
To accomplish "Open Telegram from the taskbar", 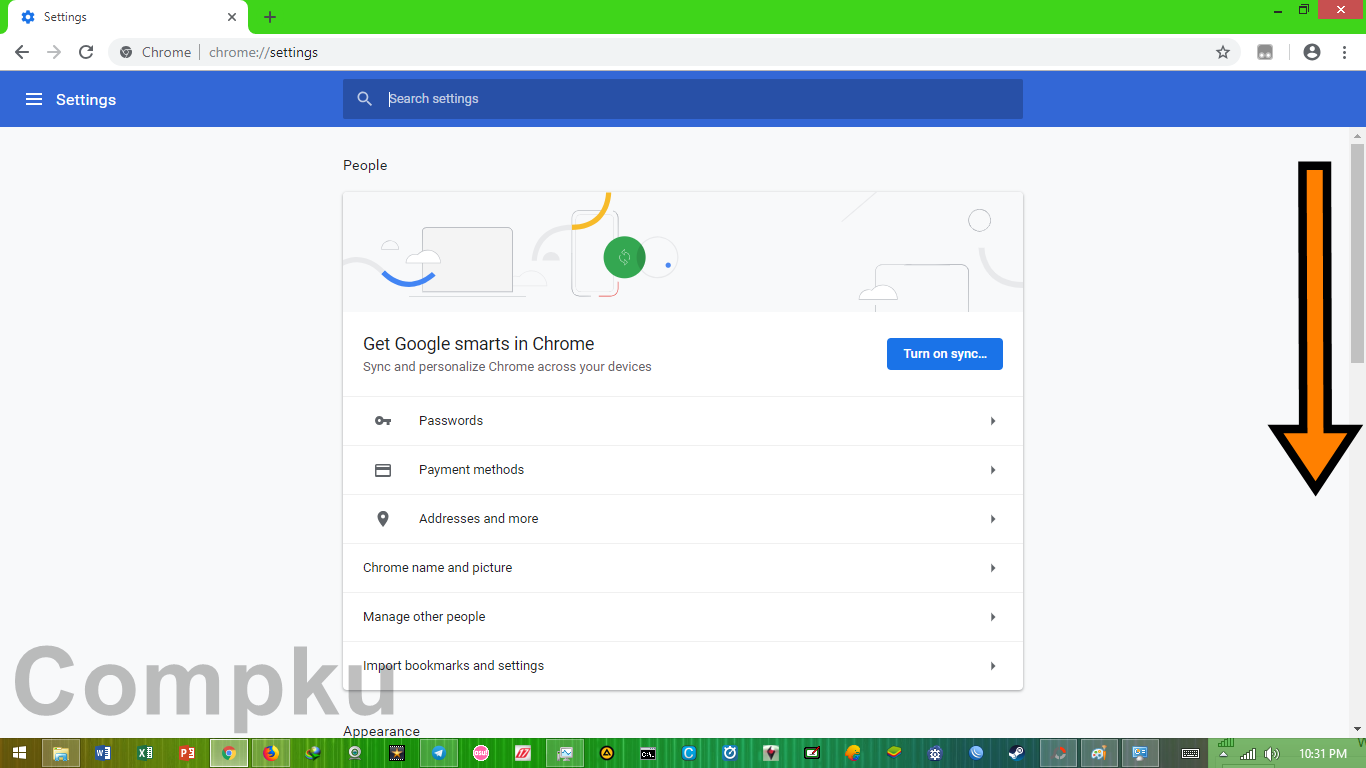I will tap(439, 753).
